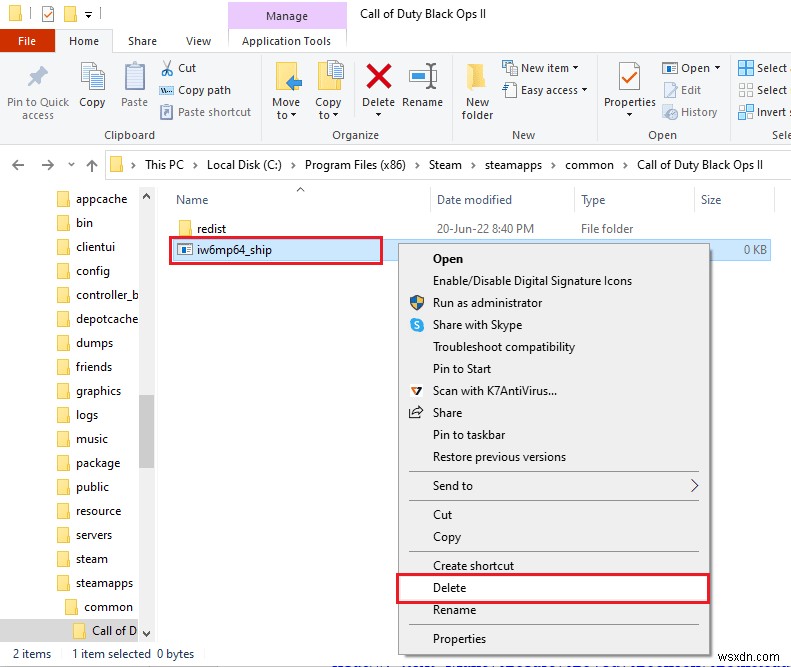
Task: Click the Back navigation arrow
Action: coord(18,165)
